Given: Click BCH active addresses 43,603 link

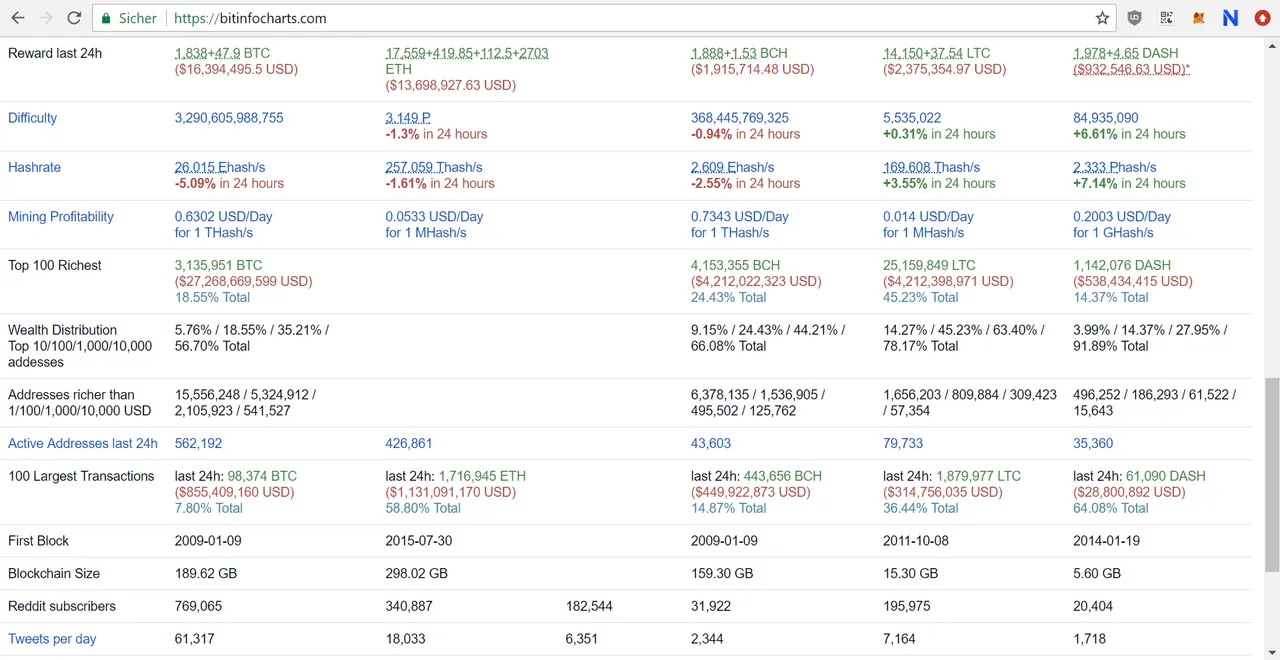Looking at the screenshot, I should point(711,443).
